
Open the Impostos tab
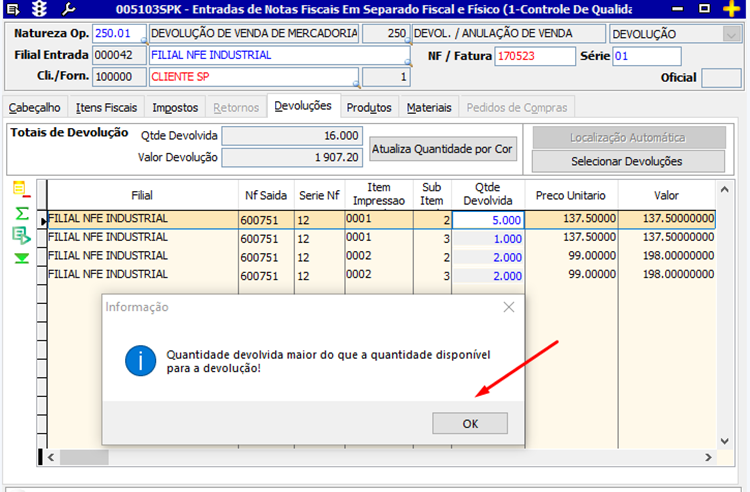tap(175, 108)
